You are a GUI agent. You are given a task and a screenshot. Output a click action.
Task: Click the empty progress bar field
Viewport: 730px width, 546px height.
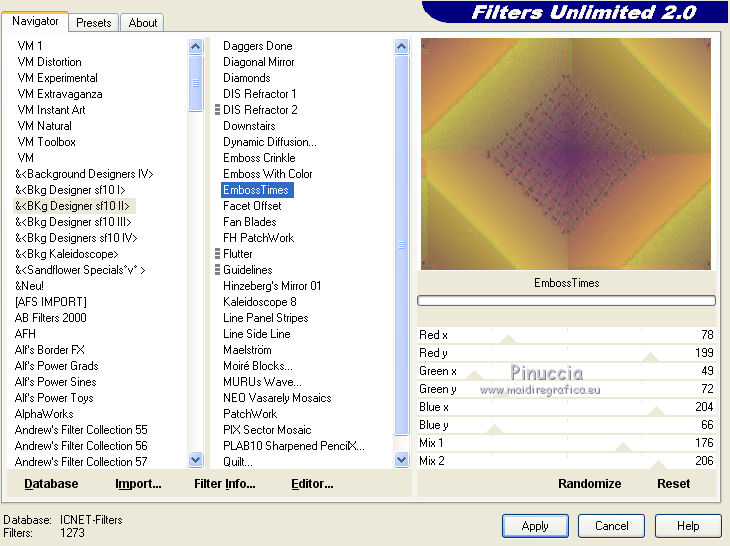[x=566, y=301]
